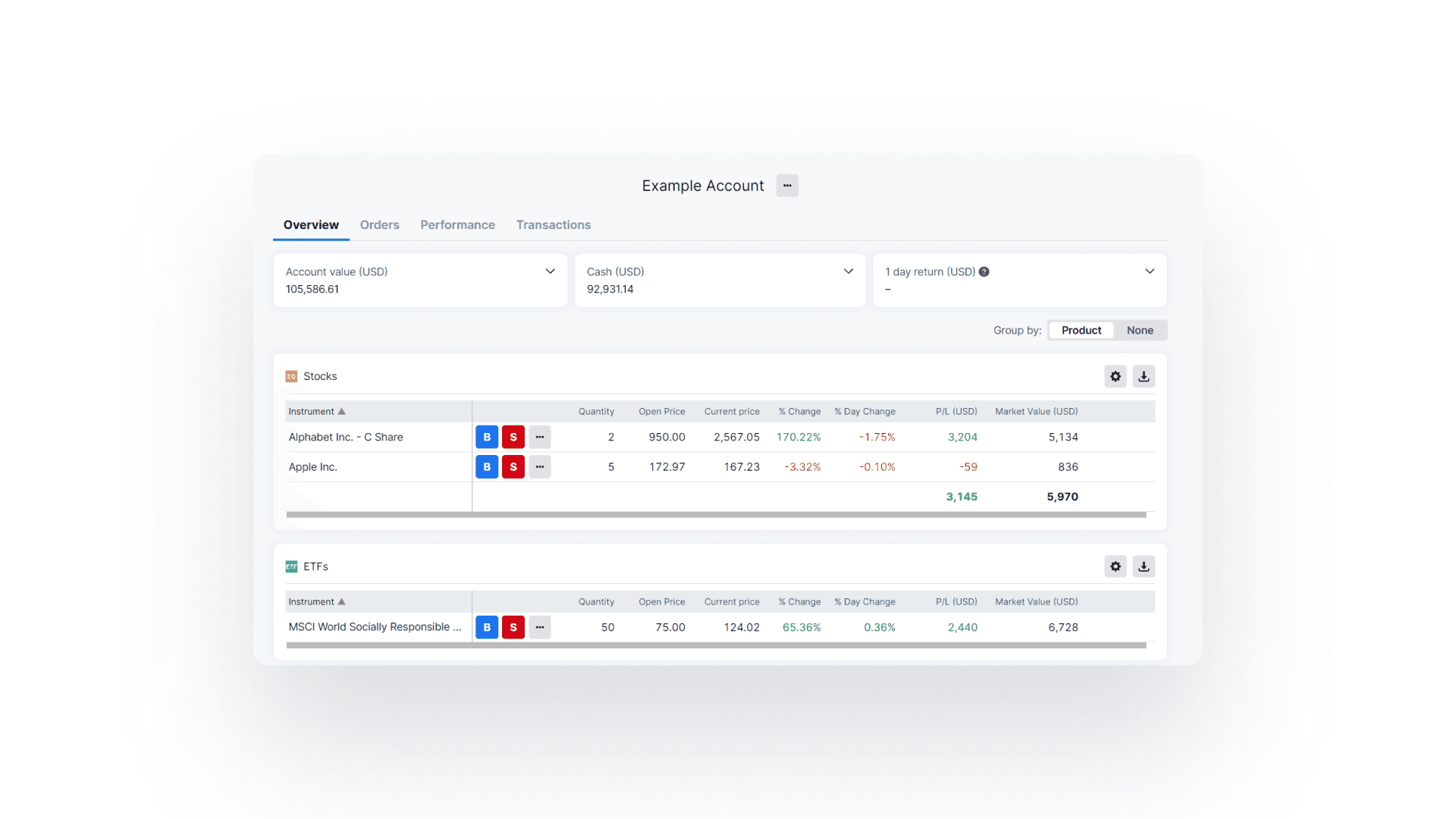Download the ETFs table data

coord(1144,566)
